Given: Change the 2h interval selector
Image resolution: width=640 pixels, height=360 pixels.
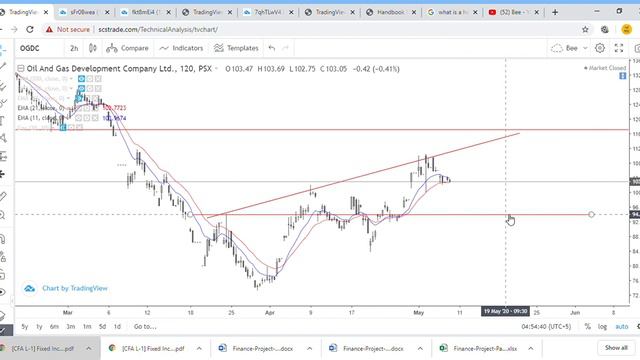Looking at the screenshot, I should [x=74, y=48].
